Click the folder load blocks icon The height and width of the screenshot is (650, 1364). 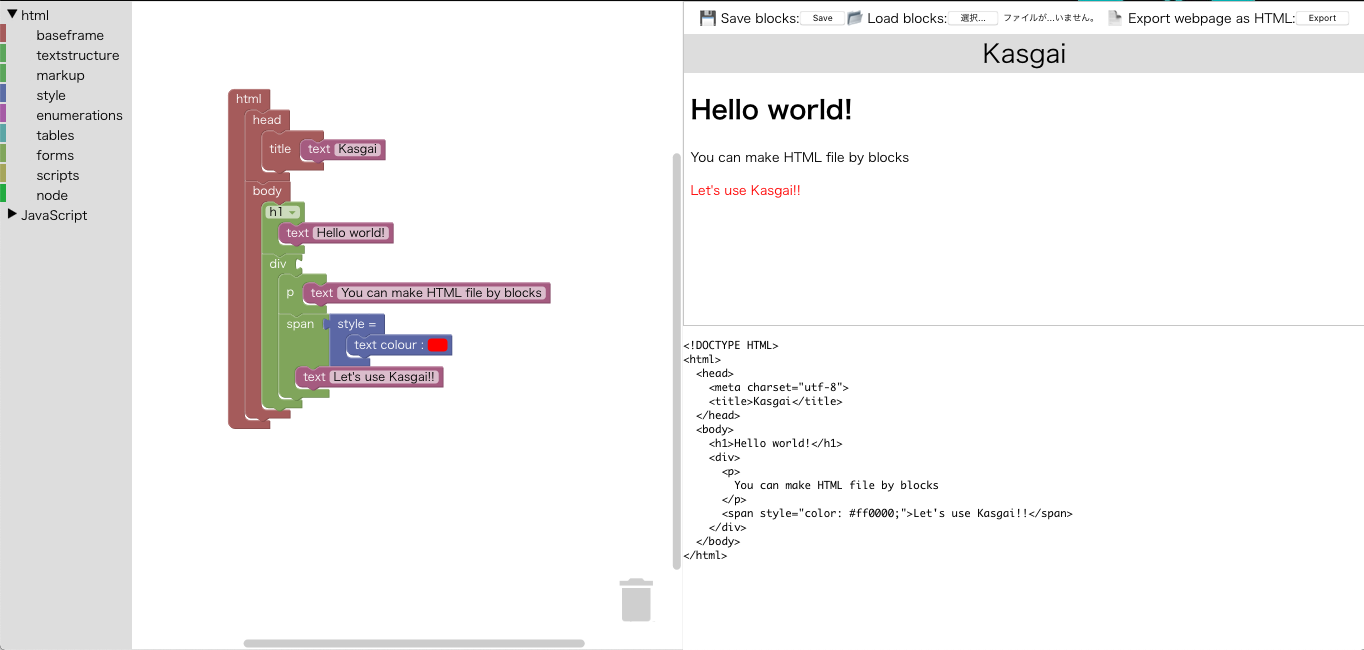coord(855,18)
